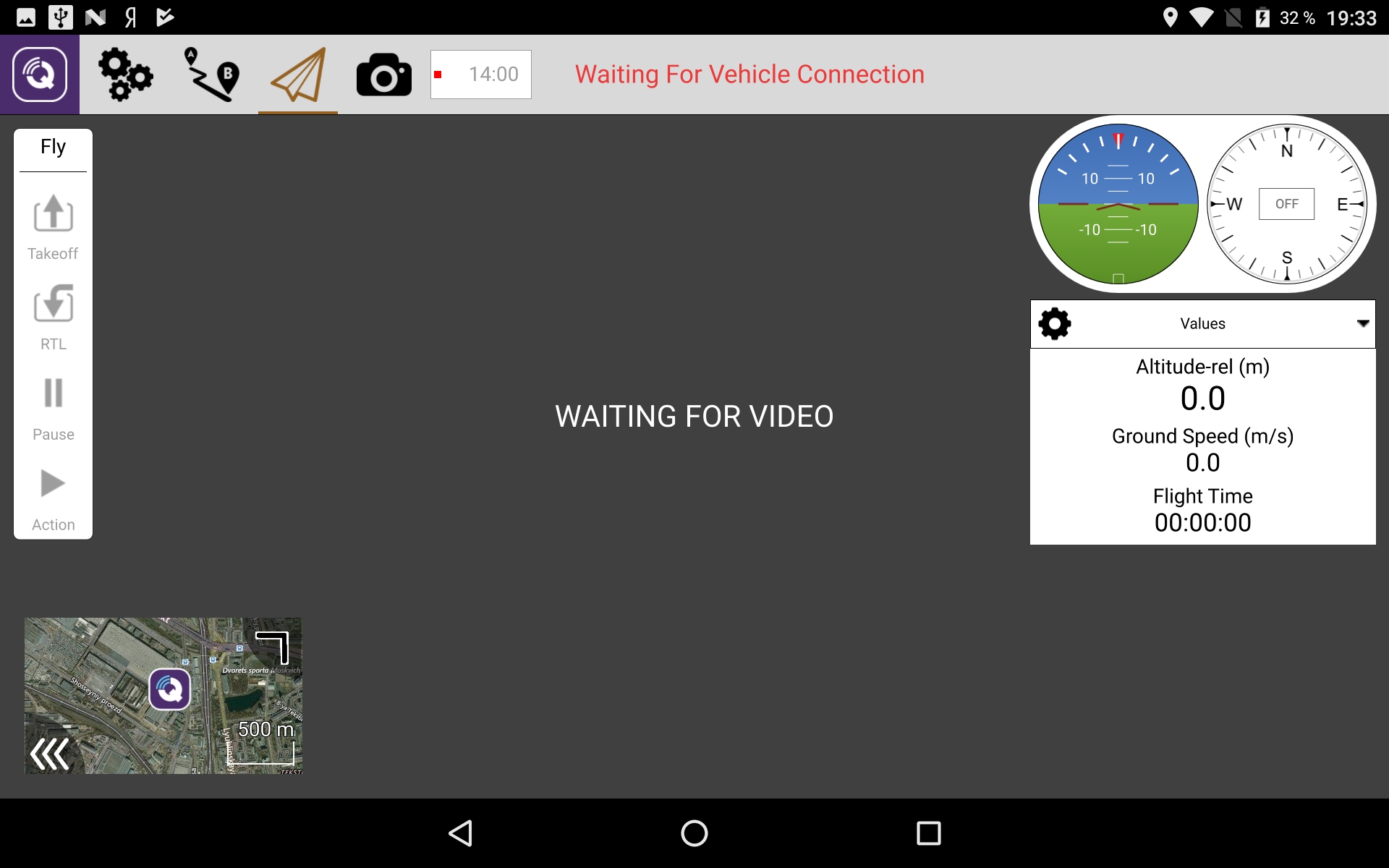
Task: Click the 14:00 timer field
Action: click(481, 75)
